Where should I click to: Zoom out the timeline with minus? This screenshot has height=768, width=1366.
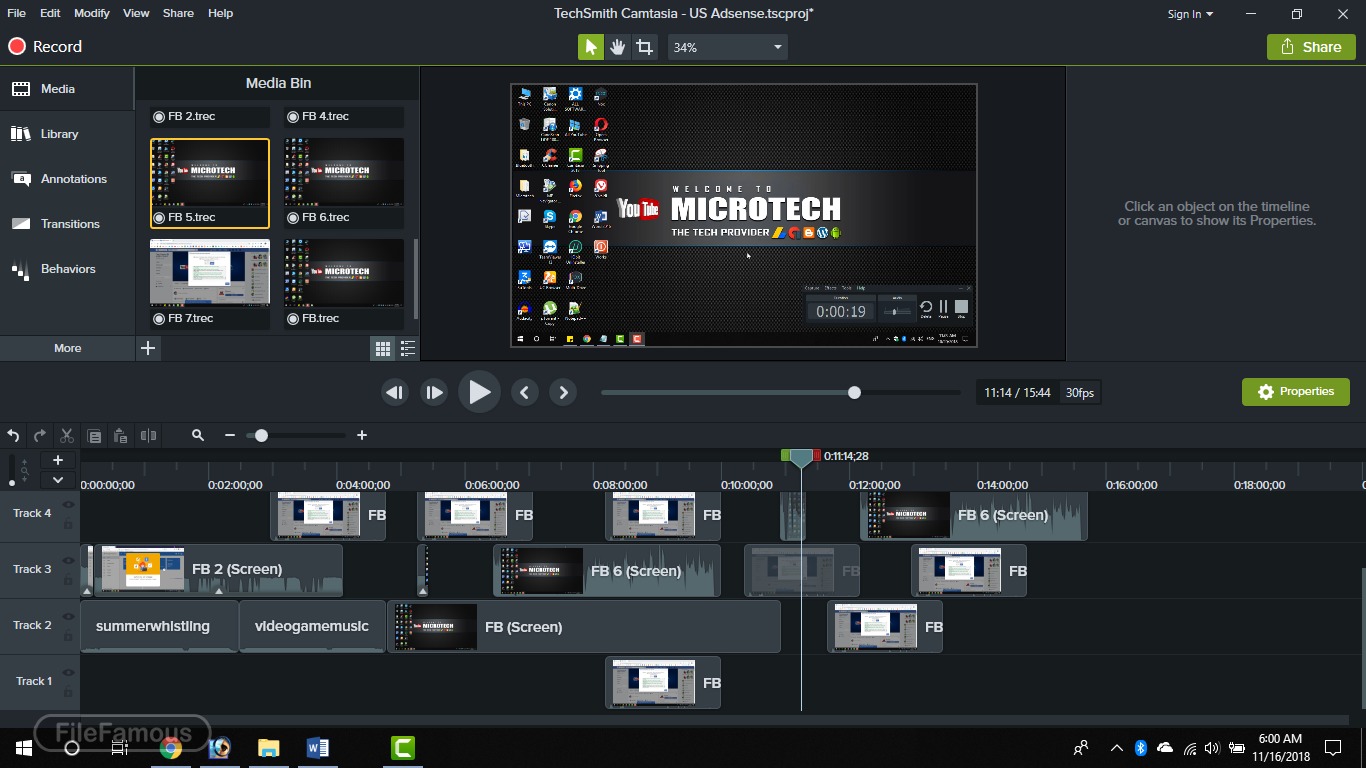click(x=230, y=435)
